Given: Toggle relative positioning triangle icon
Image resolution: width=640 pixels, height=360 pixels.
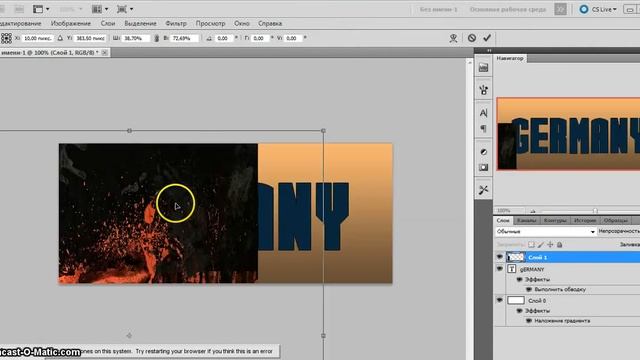Looking at the screenshot, I should pos(60,38).
